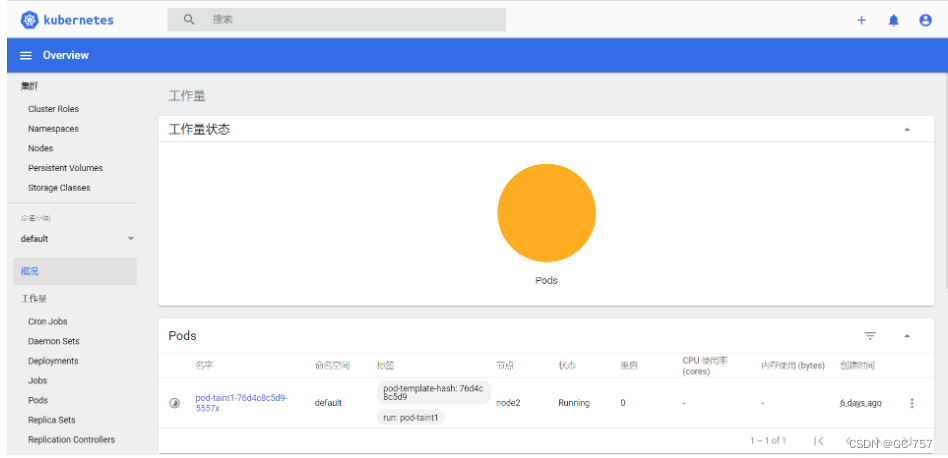Click the 6 days ago cell
948x458 pixels.
[x=860, y=403]
